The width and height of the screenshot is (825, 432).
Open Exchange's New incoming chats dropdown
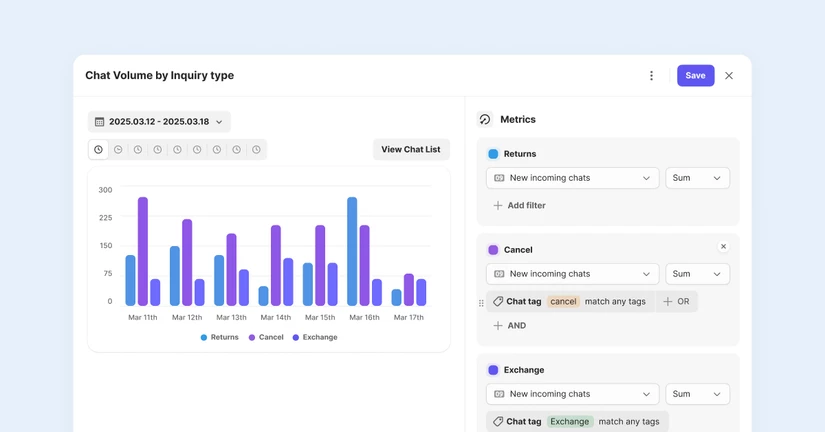pos(572,394)
